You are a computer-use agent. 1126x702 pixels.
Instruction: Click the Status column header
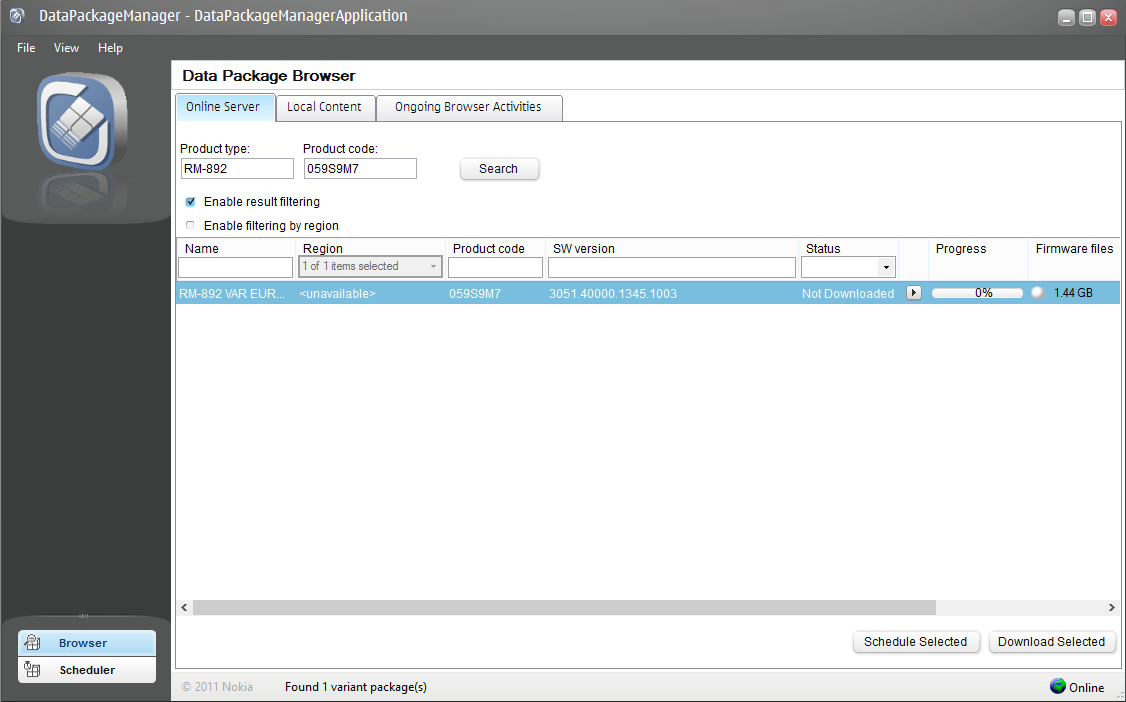coord(823,248)
